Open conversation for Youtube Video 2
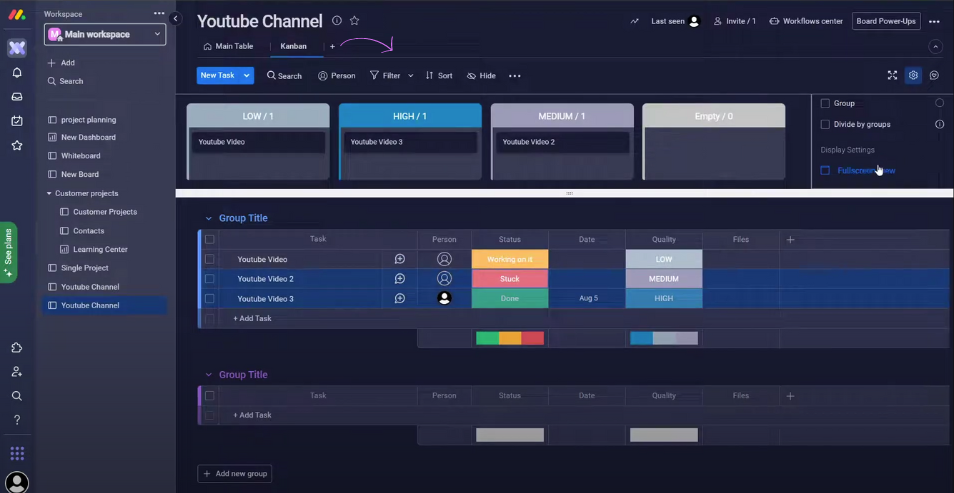 click(400, 279)
